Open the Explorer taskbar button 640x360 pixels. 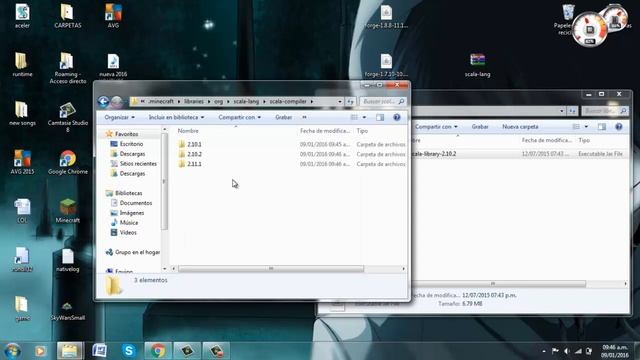[x=69, y=351]
